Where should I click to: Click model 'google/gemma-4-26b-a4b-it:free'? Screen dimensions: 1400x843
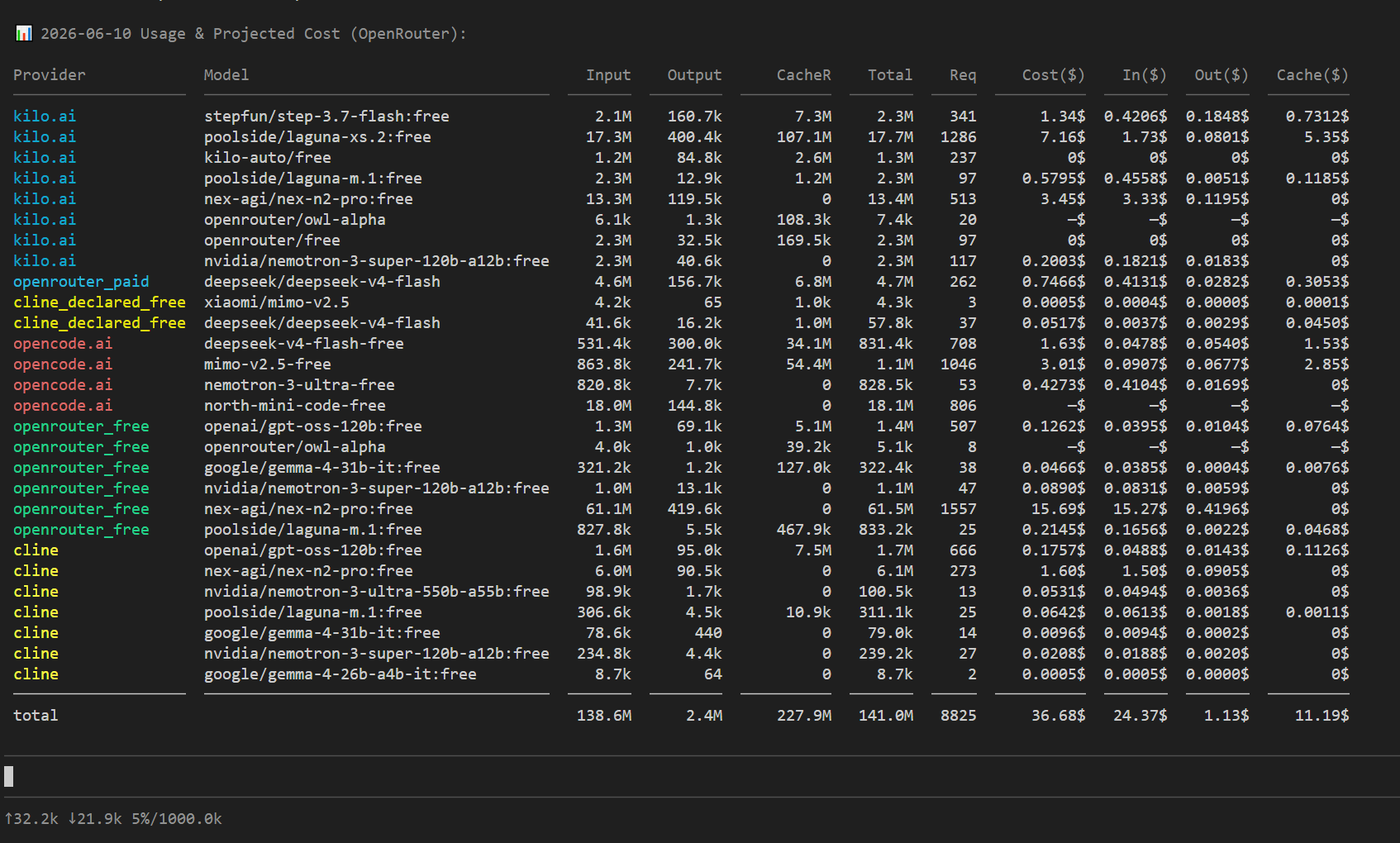340,674
